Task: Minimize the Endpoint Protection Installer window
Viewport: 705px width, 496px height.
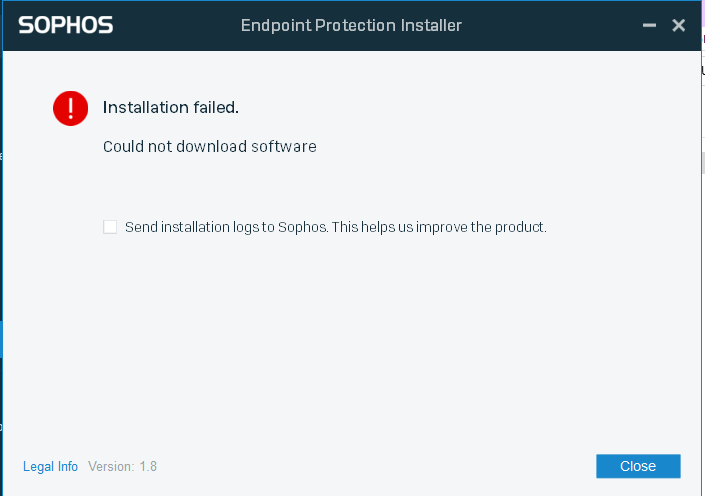Action: pos(649,25)
